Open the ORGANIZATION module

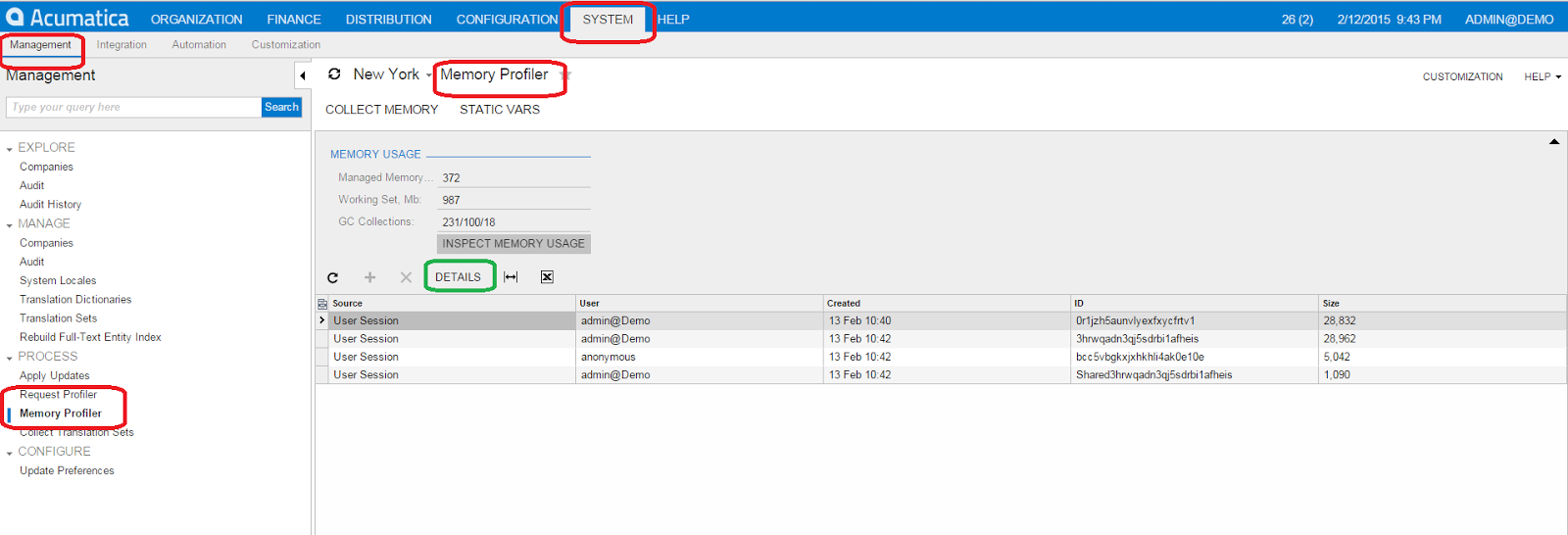click(x=196, y=19)
